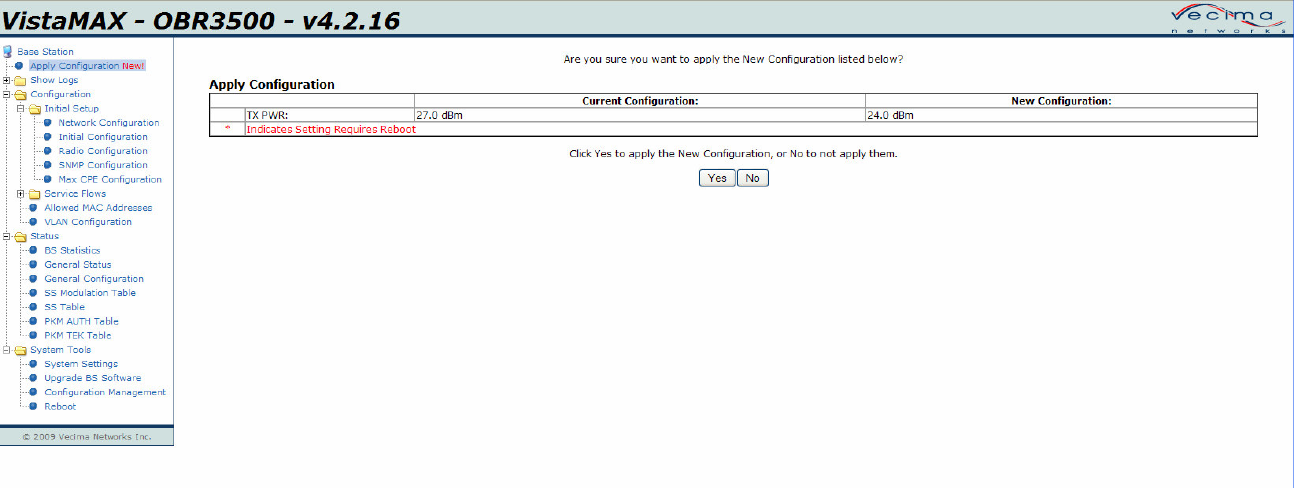Open the Allowed MAC Addresses page
This screenshot has height=488, width=1294.
(x=98, y=208)
